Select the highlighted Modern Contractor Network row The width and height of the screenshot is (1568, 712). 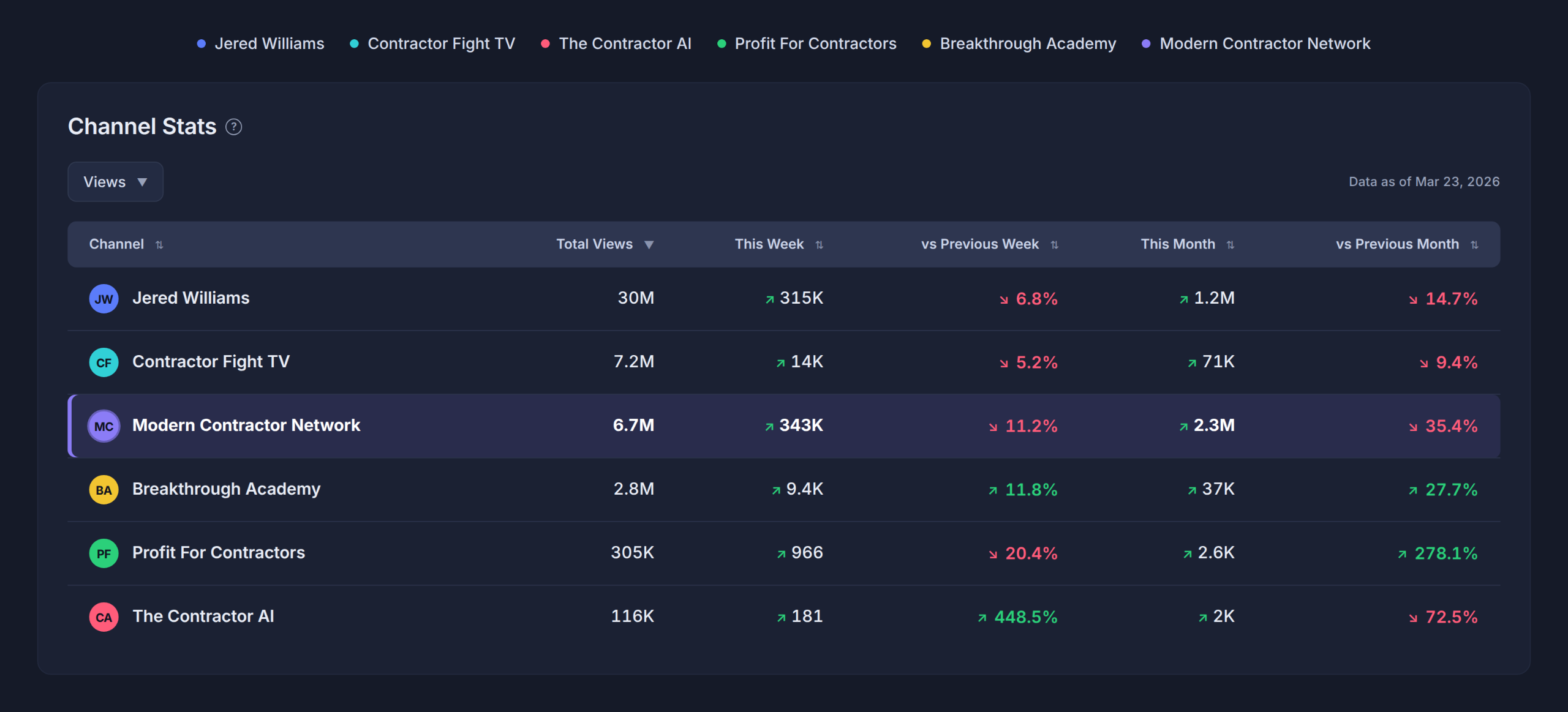pyautogui.click(x=784, y=426)
